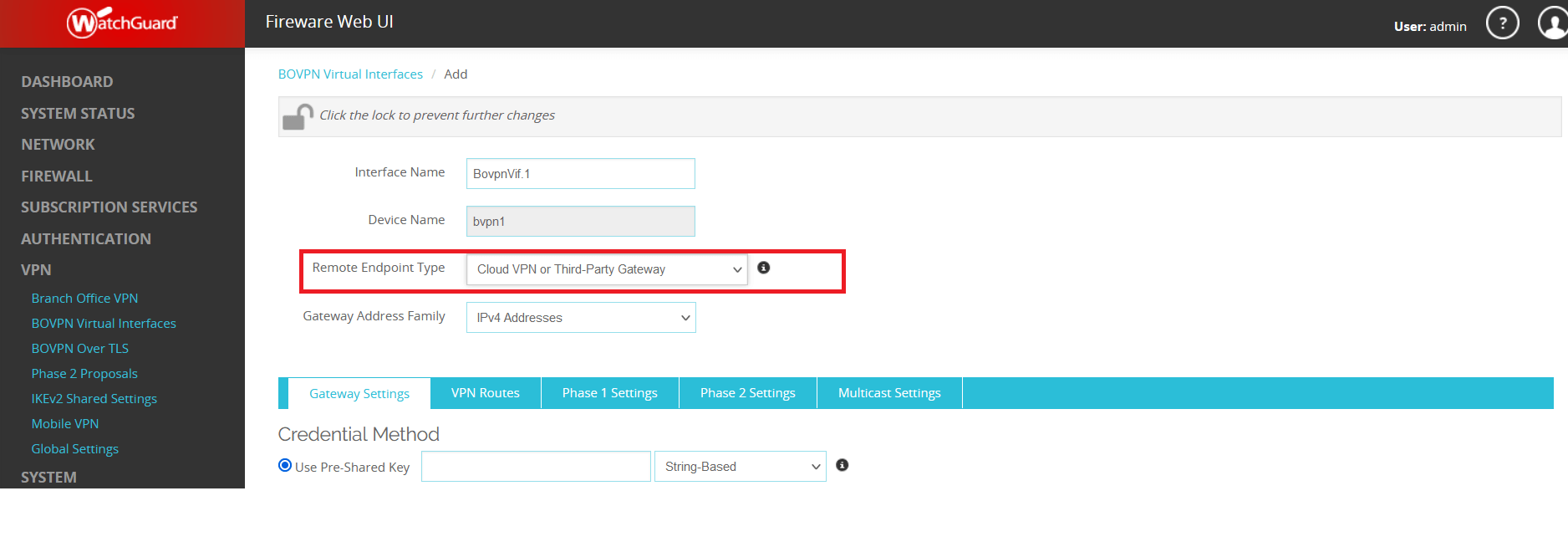Open IKEv2 Shared Settings link
The image size is (1568, 542).
94,399
